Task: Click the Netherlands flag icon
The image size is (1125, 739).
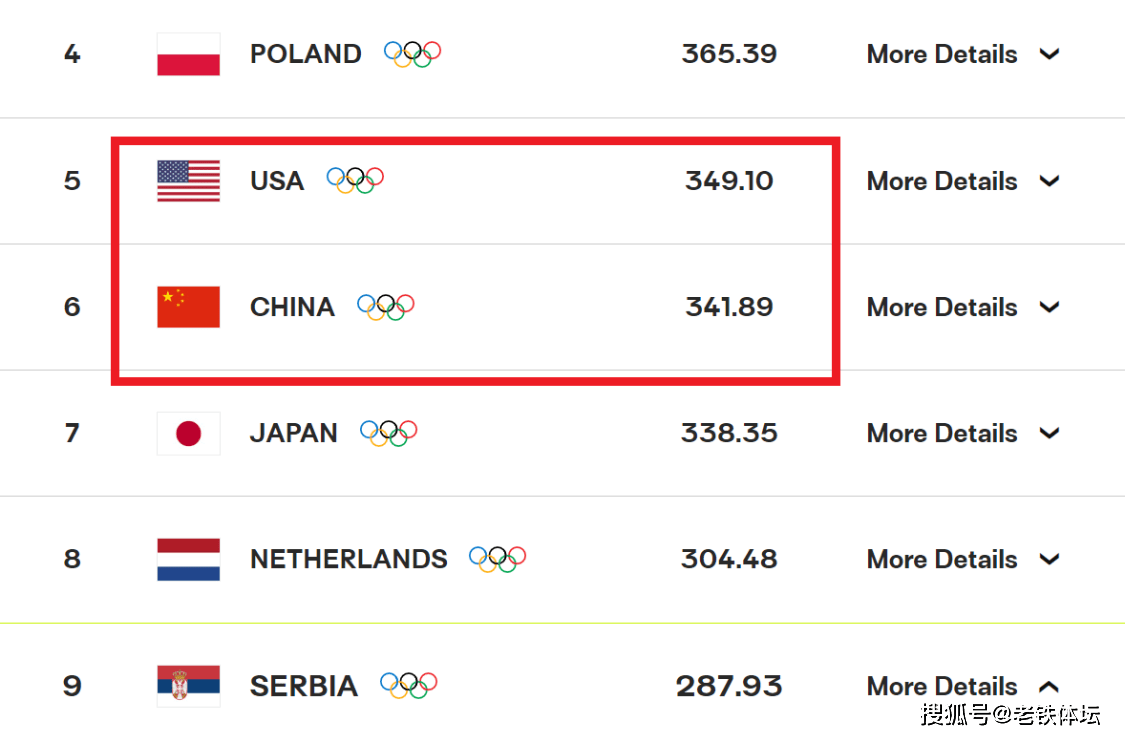Action: click(188, 560)
